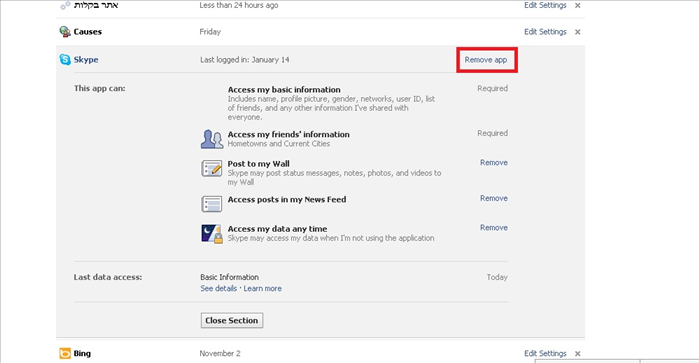The image size is (699, 363).
Task: Click the Access my data any time icon
Action: click(x=211, y=234)
